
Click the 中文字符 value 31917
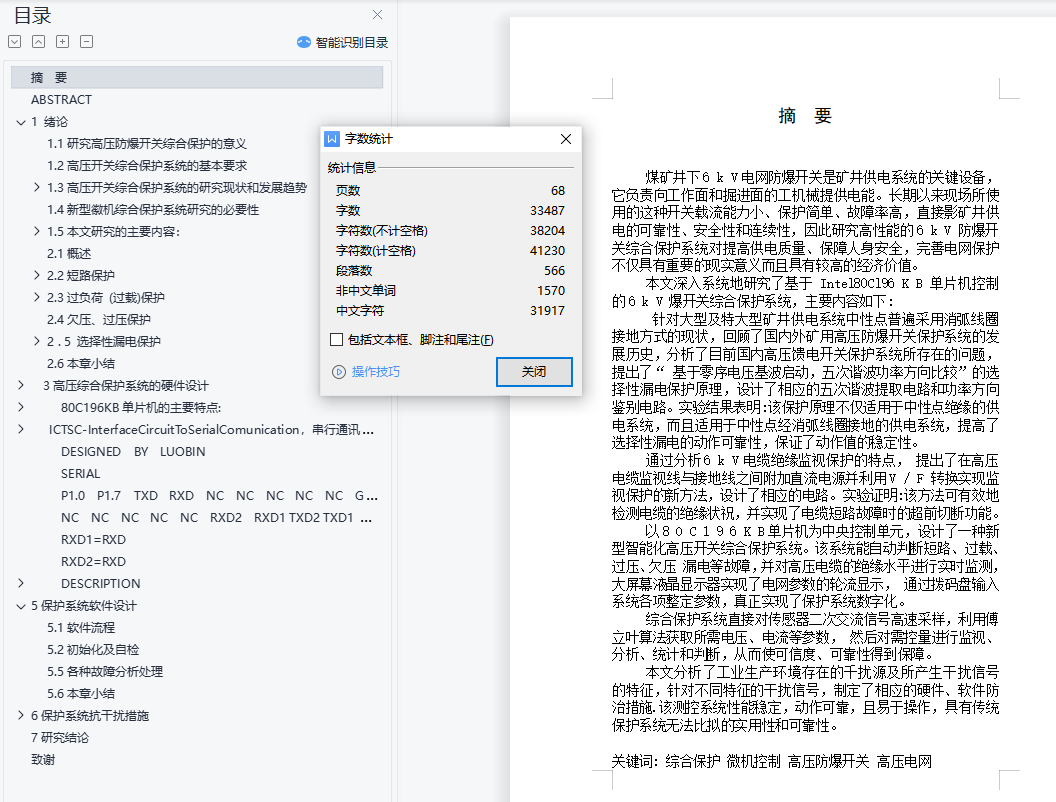pyautogui.click(x=548, y=310)
